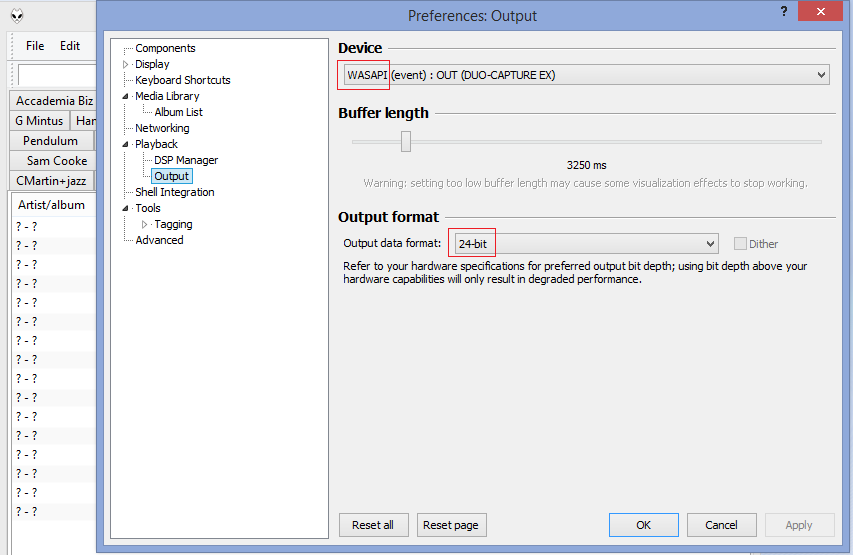This screenshot has width=853, height=555.
Task: Enable the Dither checkbox
Action: coord(740,244)
